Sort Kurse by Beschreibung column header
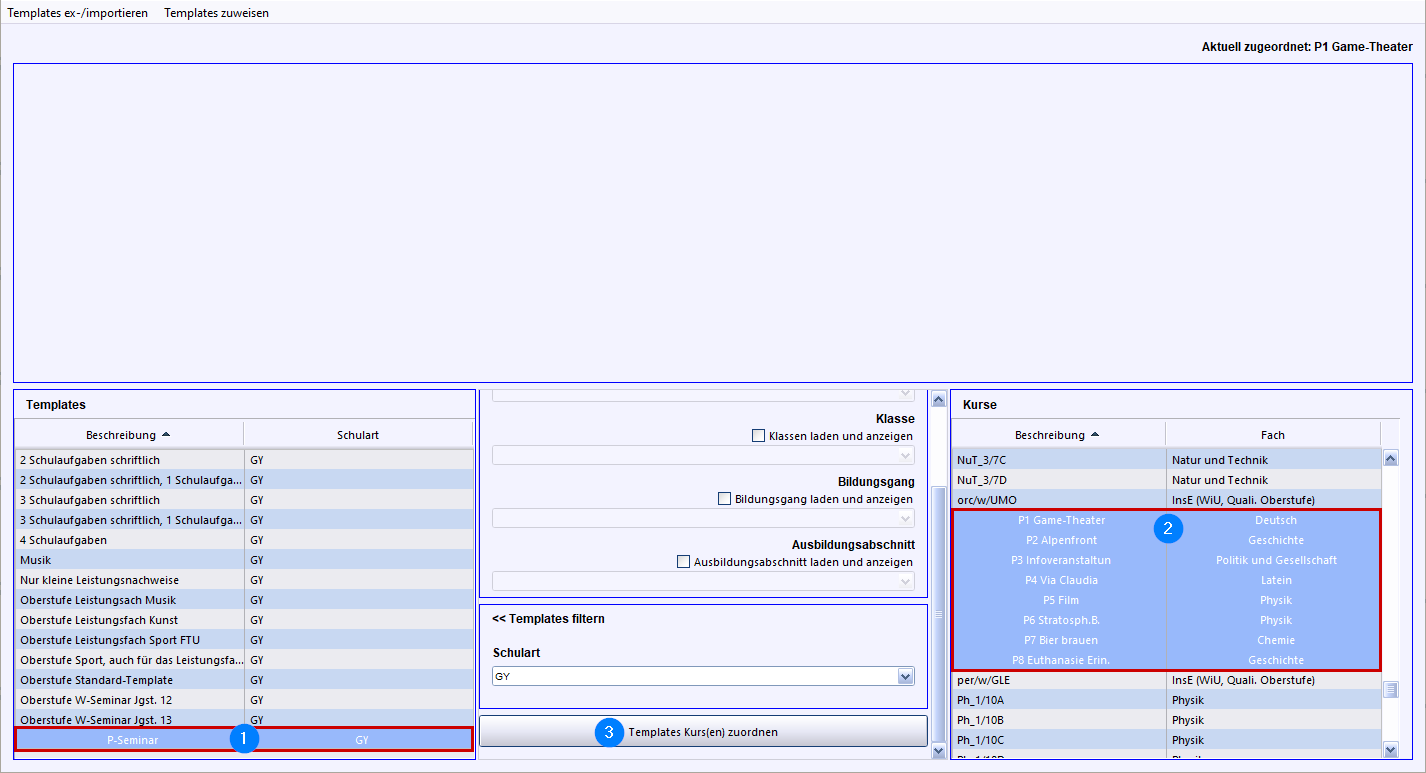The height and width of the screenshot is (773, 1426). point(1058,435)
